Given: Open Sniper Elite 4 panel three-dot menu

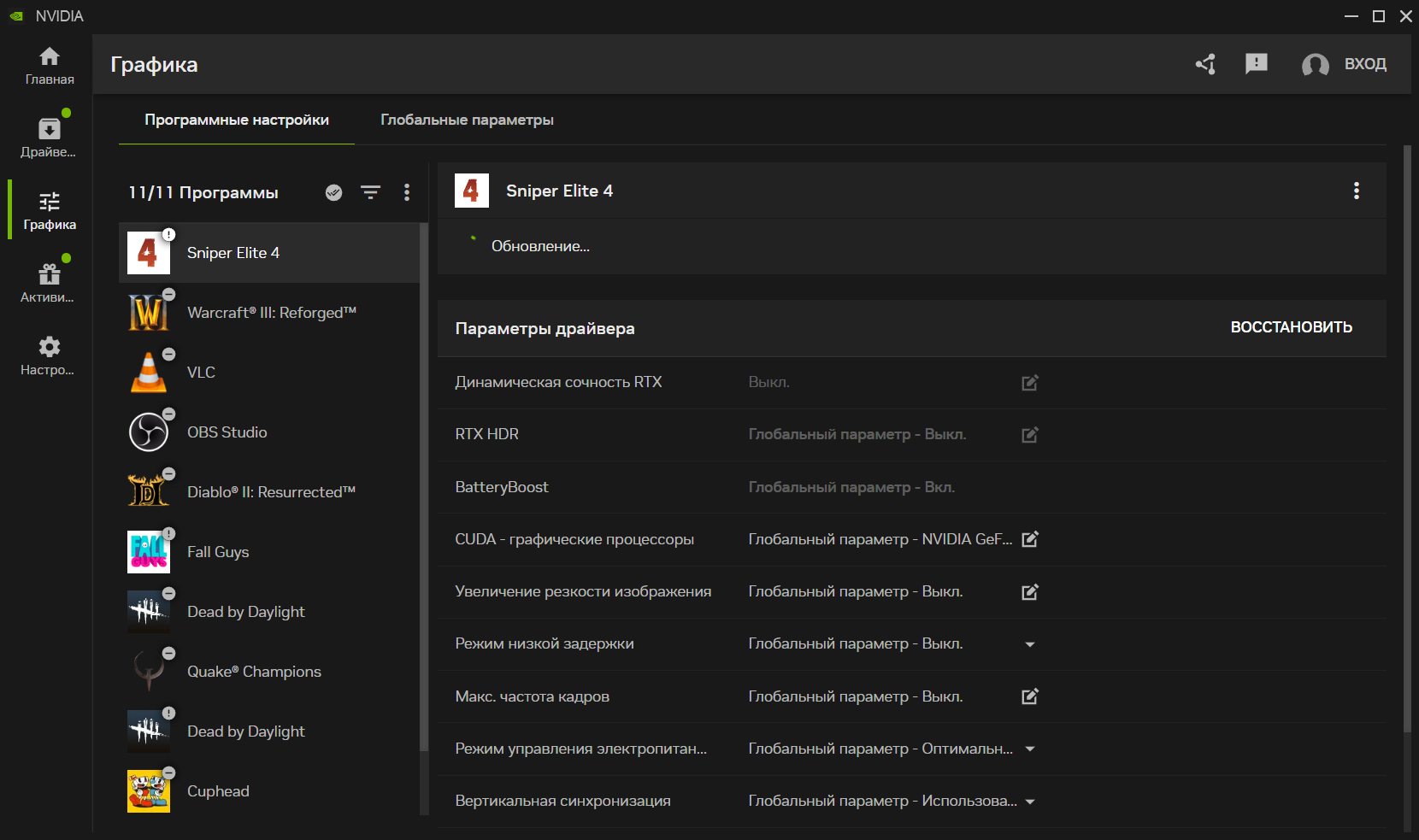Looking at the screenshot, I should click(x=1357, y=191).
